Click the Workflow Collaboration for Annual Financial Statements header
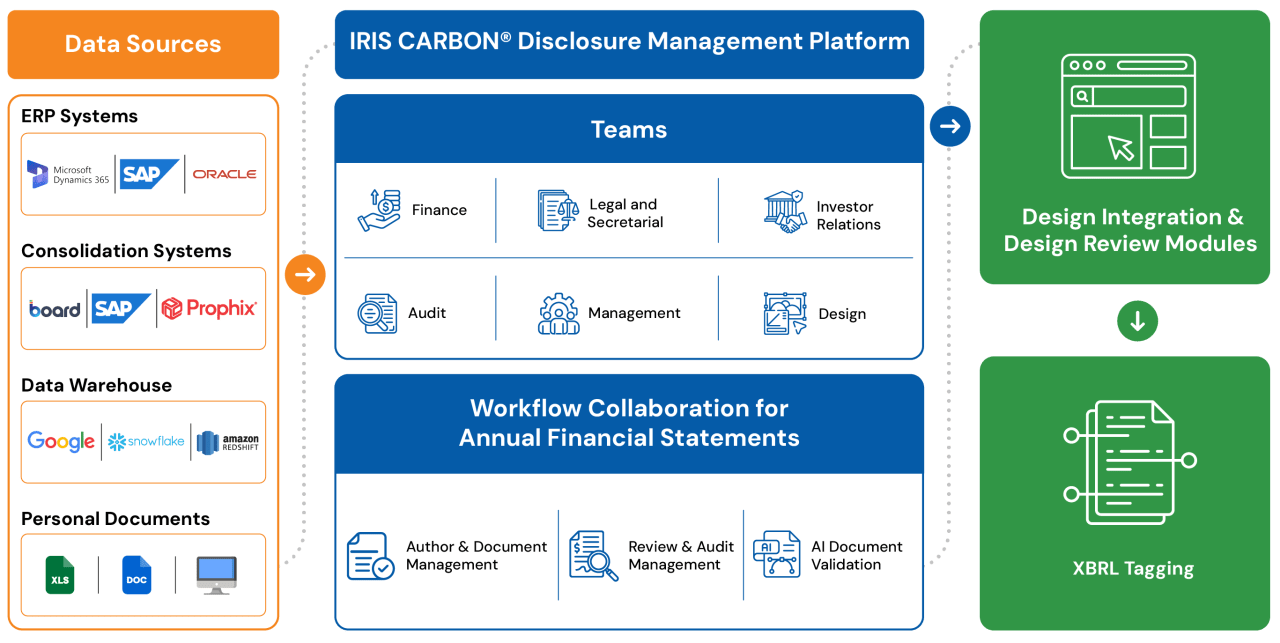1280x643 pixels. click(629, 423)
